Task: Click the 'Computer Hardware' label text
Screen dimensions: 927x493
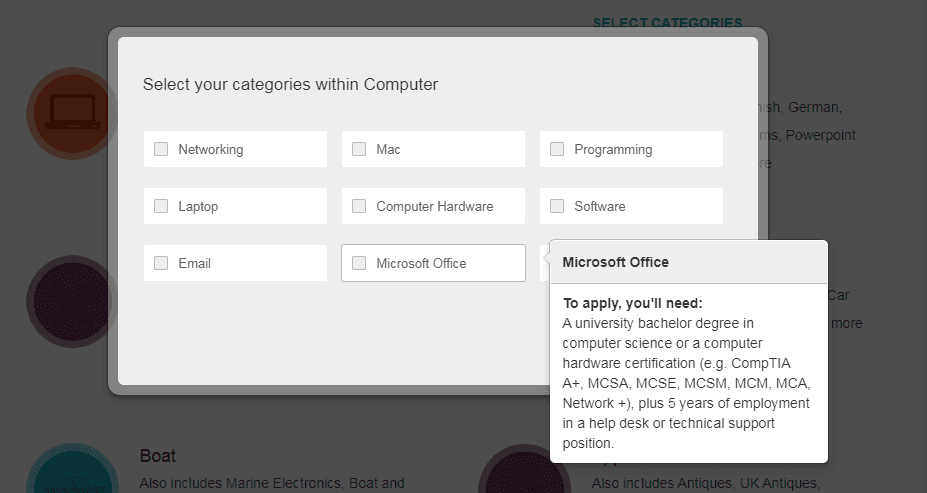Action: (x=435, y=206)
